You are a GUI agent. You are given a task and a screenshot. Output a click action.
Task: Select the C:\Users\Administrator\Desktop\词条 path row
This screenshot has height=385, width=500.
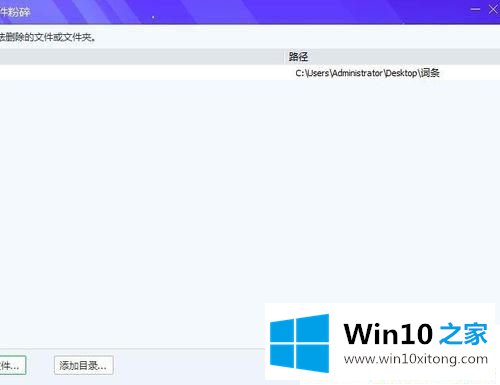pyautogui.click(x=250, y=73)
